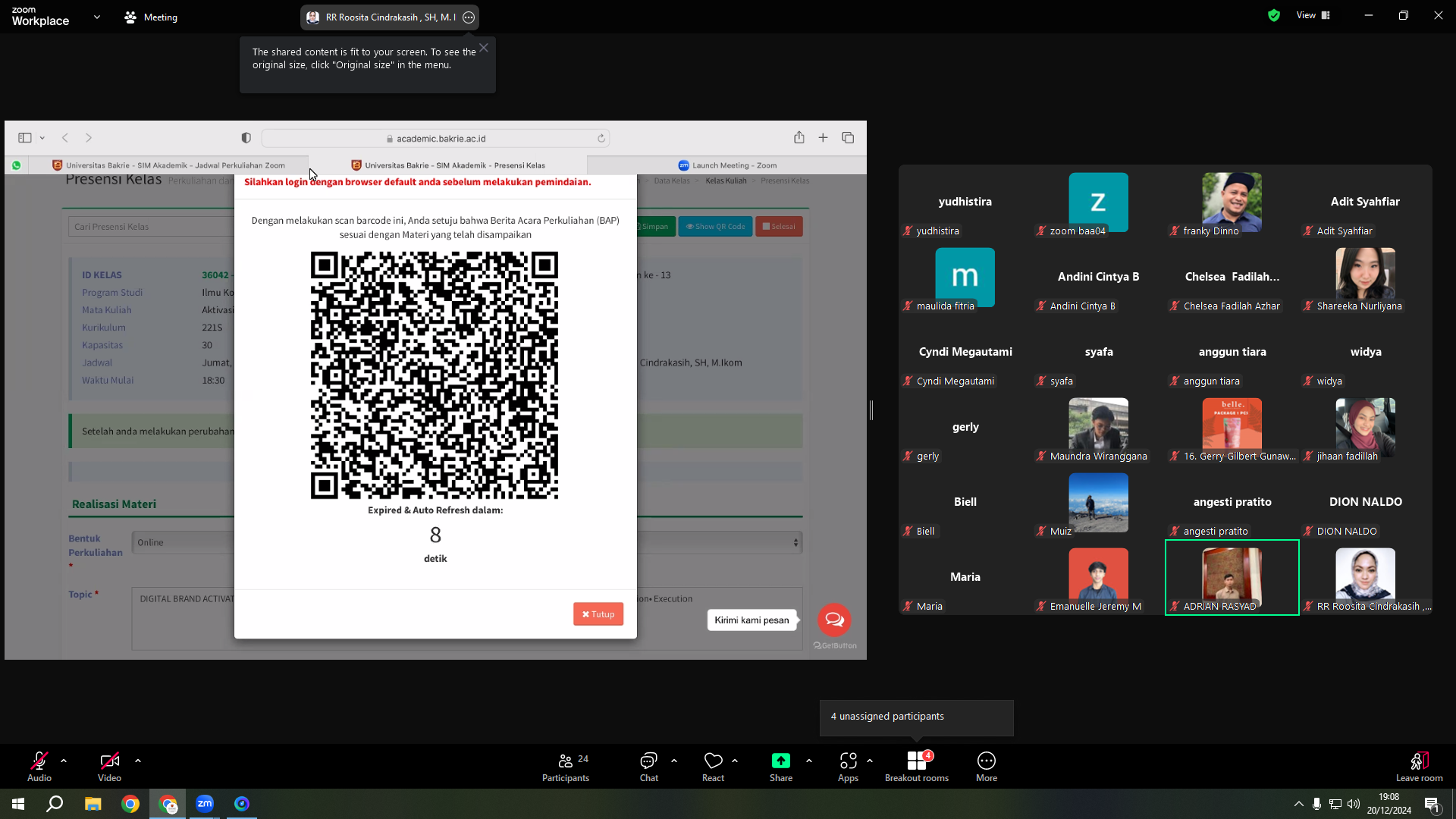The width and height of the screenshot is (1456, 819).
Task: Click the Selesai button
Action: coord(779,227)
